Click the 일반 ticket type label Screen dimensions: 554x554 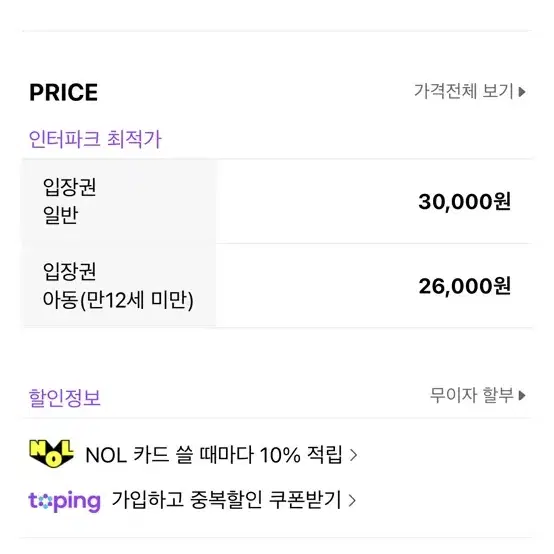click(x=60, y=215)
